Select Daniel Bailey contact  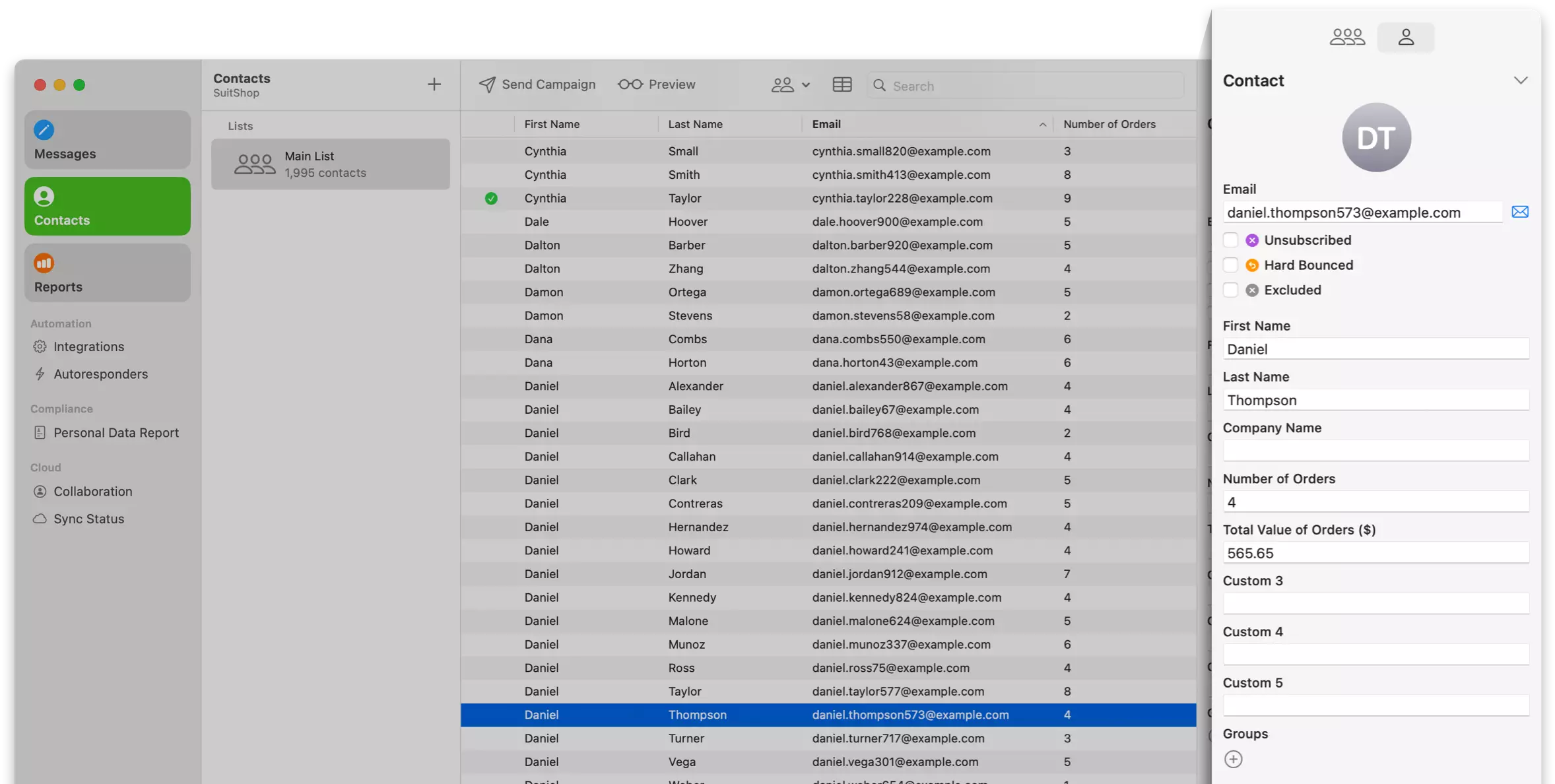pyautogui.click(x=828, y=410)
